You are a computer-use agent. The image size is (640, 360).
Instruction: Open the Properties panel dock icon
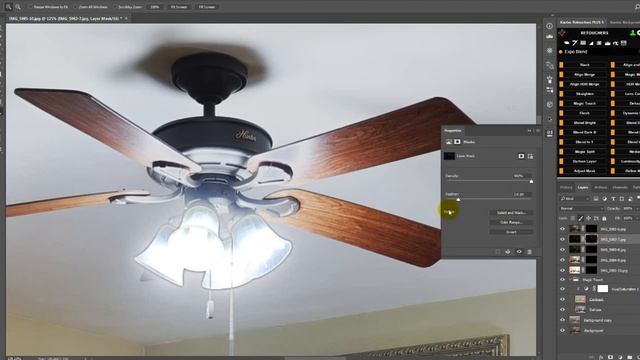coord(549,133)
